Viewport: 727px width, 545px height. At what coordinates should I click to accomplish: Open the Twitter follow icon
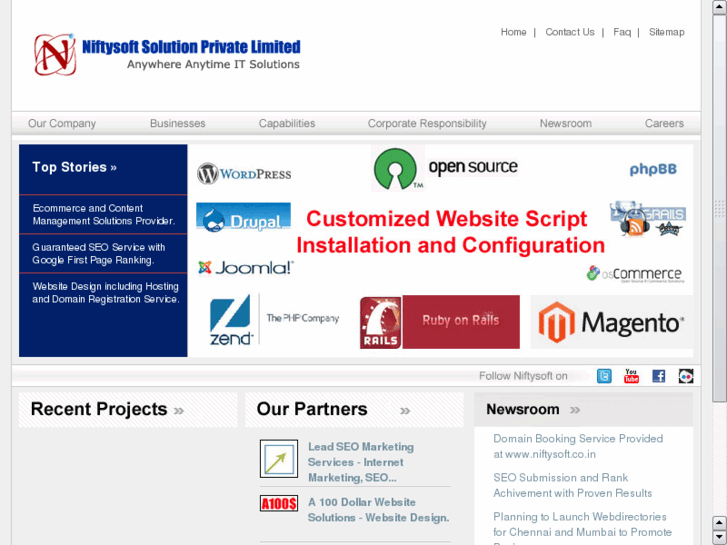point(604,376)
